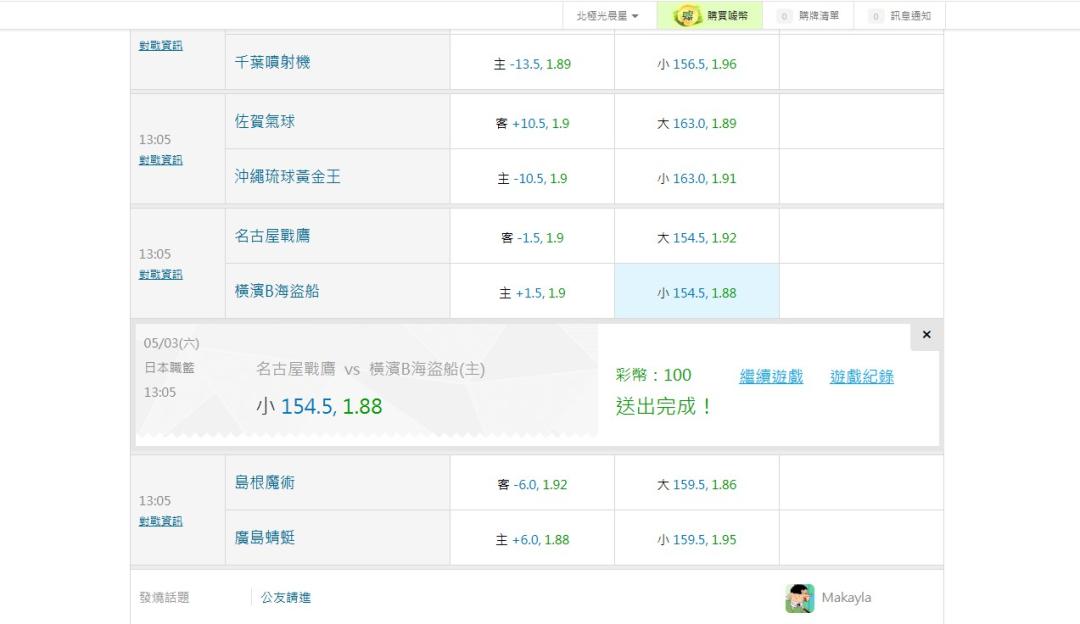1080x624 pixels.
Task: Click Makayla's avatar thumbnail
Action: [799, 598]
